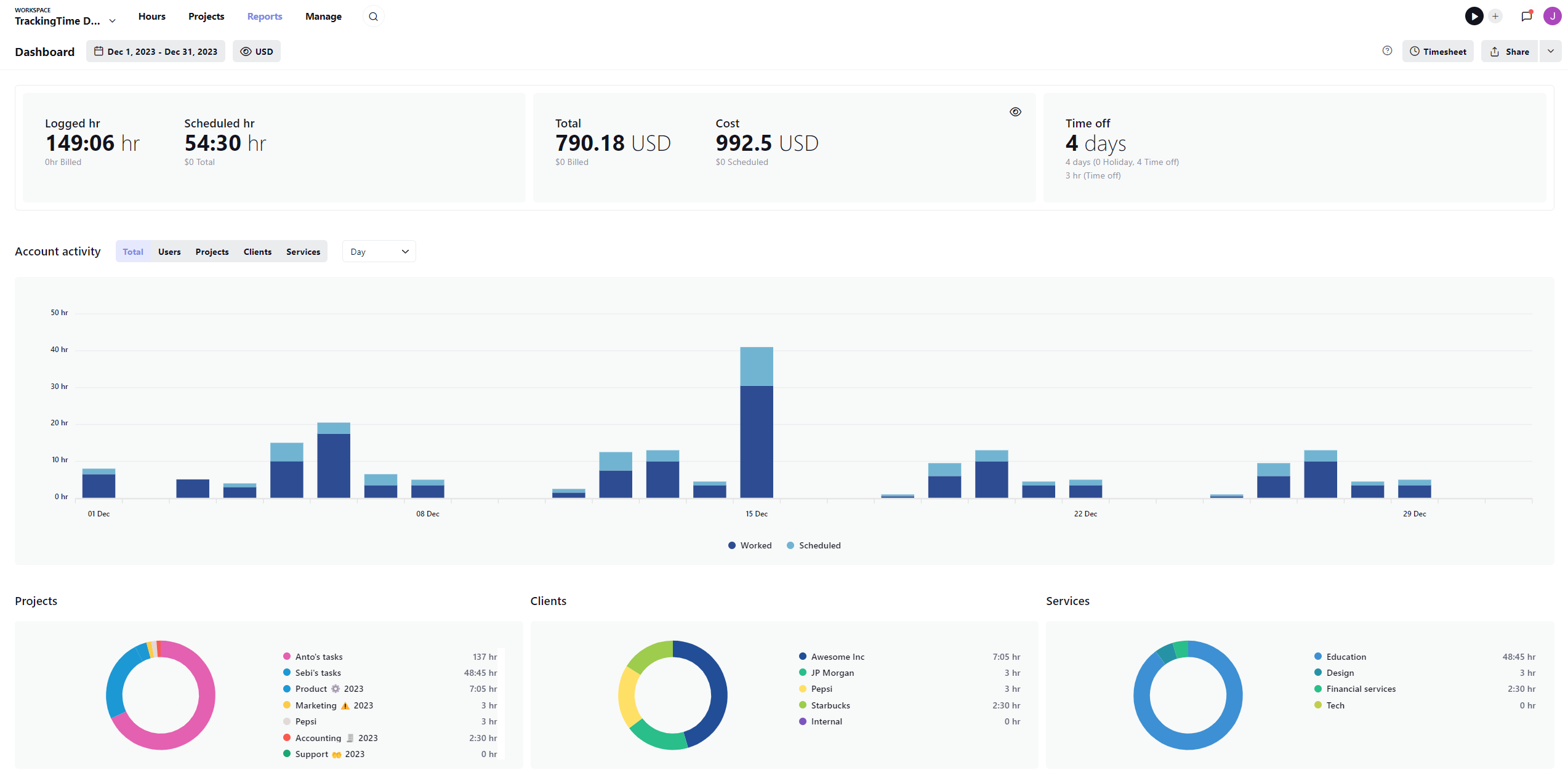The image size is (1568, 778).
Task: Switch to the Users activity tab
Action: (x=169, y=252)
